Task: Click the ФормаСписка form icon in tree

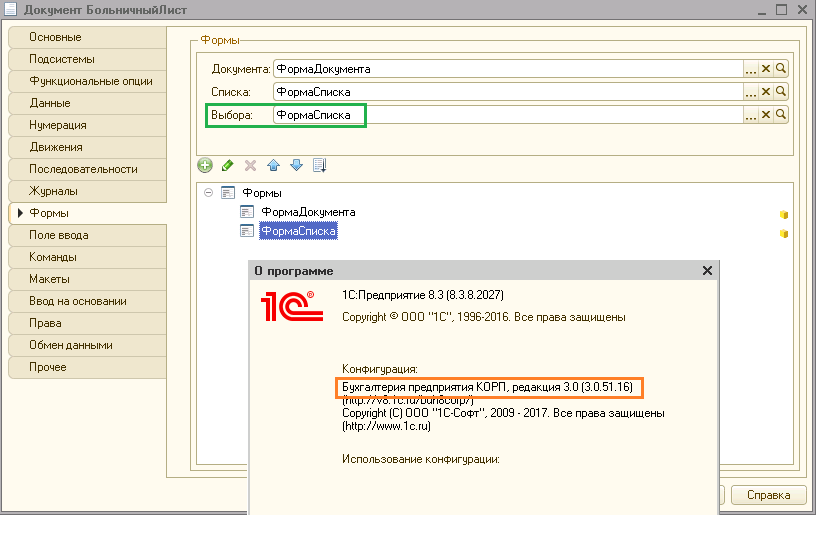Action: pos(247,230)
